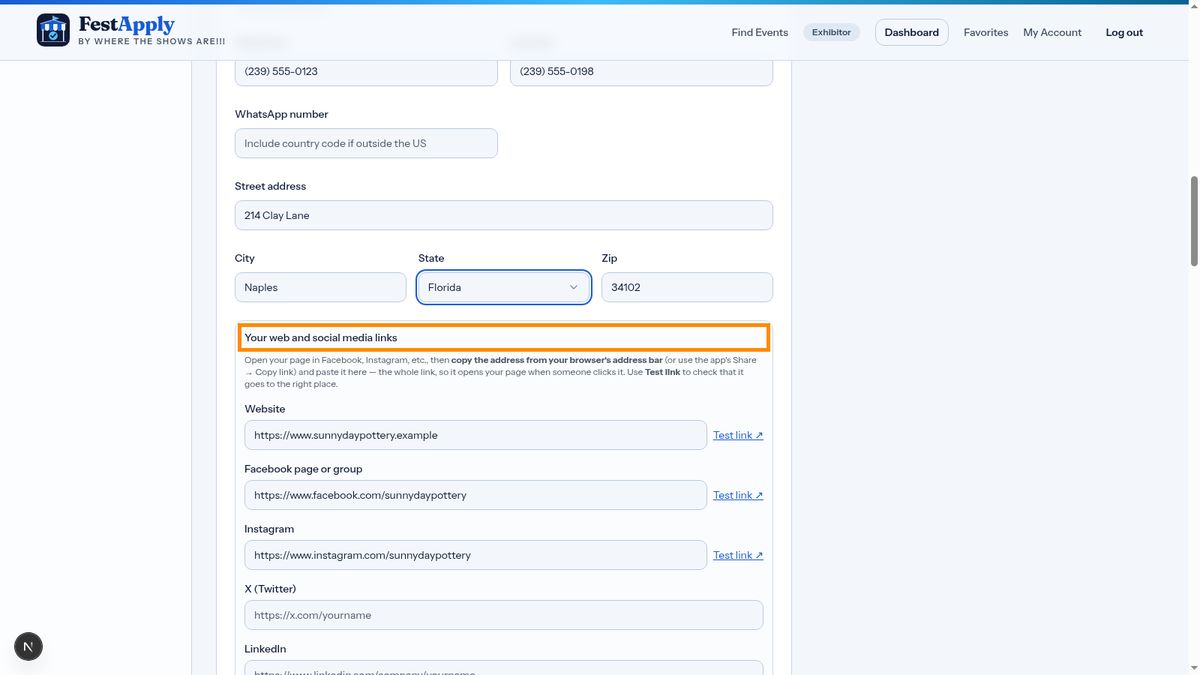The height and width of the screenshot is (675, 1200).
Task: Click the X (Twitter) URL field
Action: [x=504, y=615]
